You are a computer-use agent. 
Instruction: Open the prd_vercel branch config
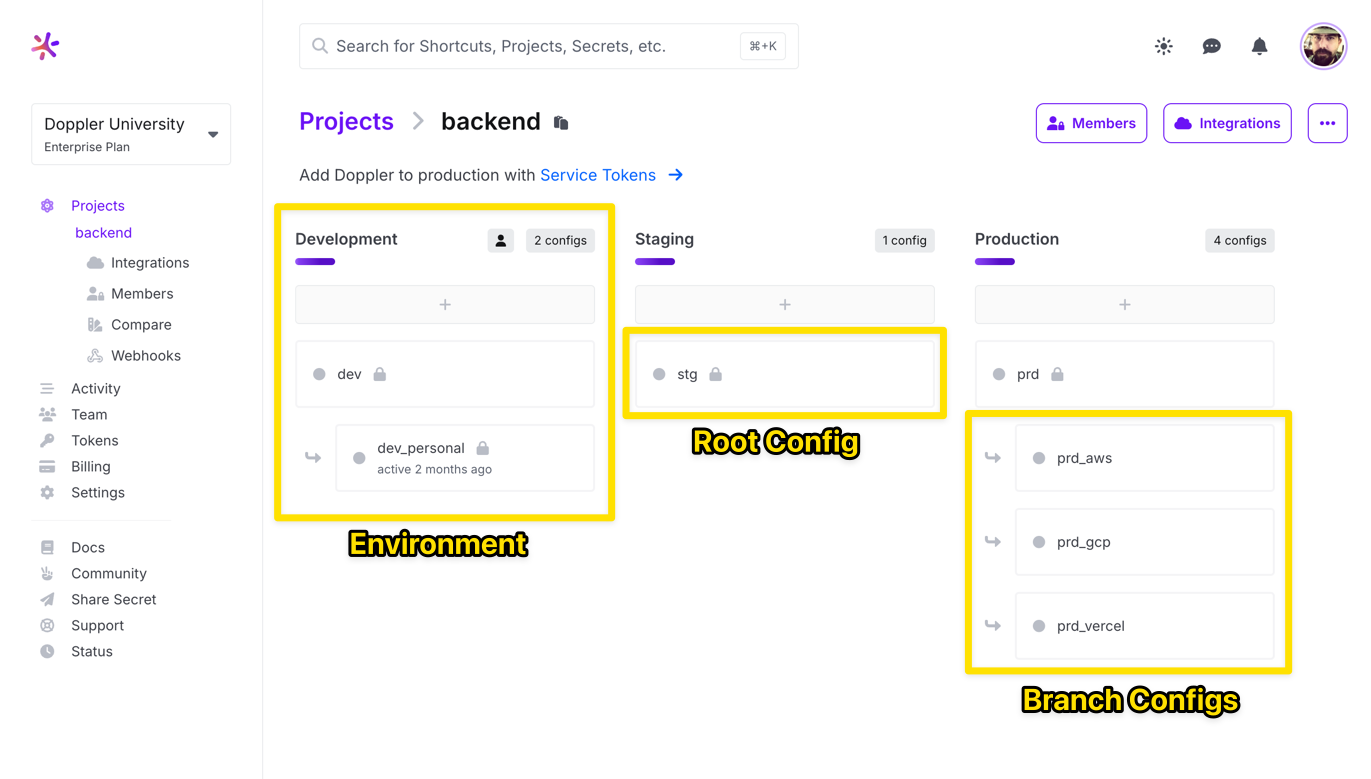(1145, 626)
